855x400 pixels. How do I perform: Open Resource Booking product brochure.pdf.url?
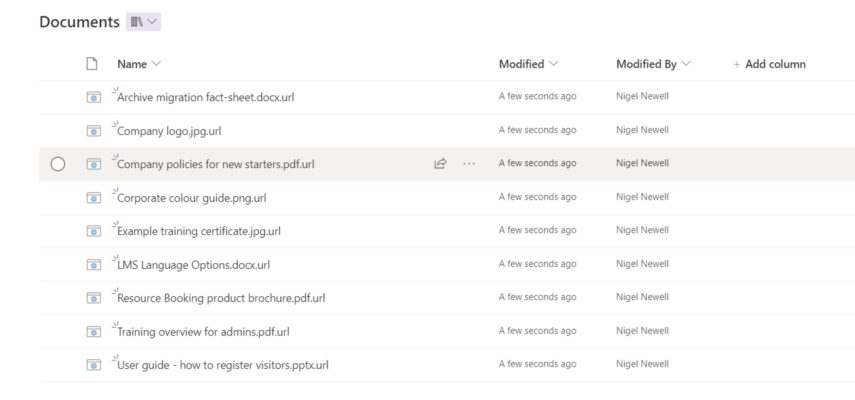[221, 298]
